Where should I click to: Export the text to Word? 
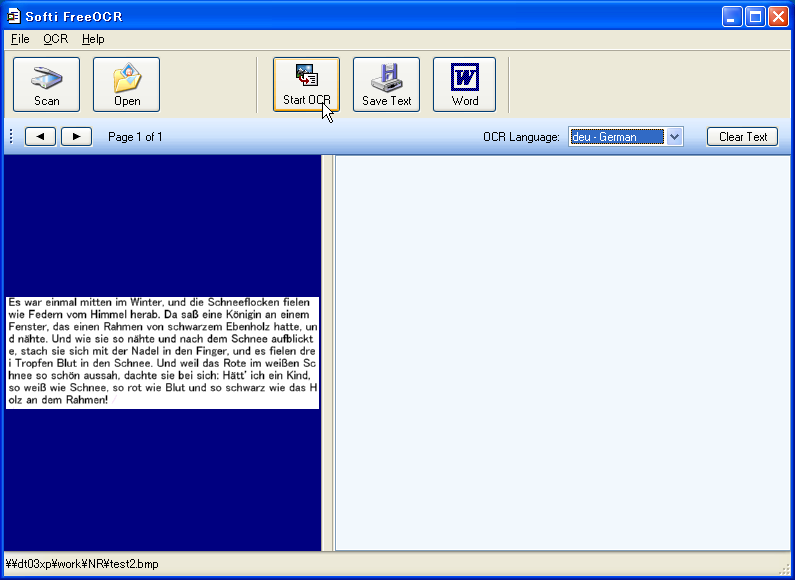pyautogui.click(x=464, y=84)
